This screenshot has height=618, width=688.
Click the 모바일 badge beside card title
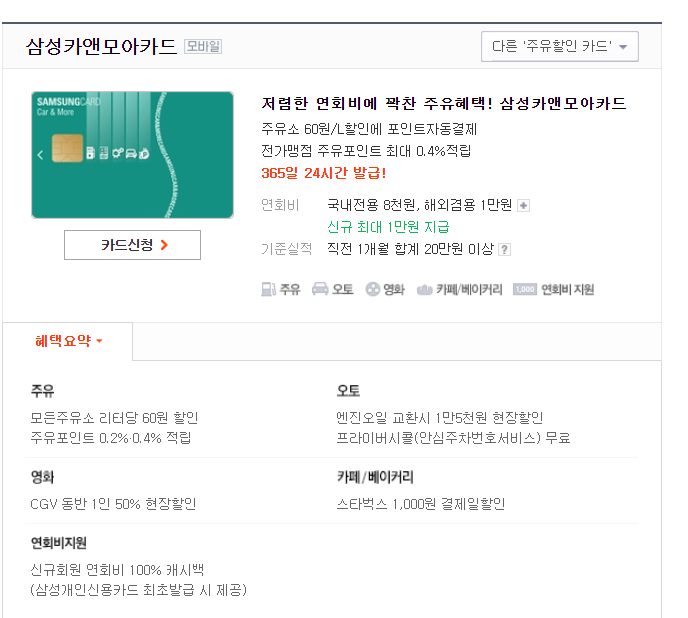[x=203, y=46]
